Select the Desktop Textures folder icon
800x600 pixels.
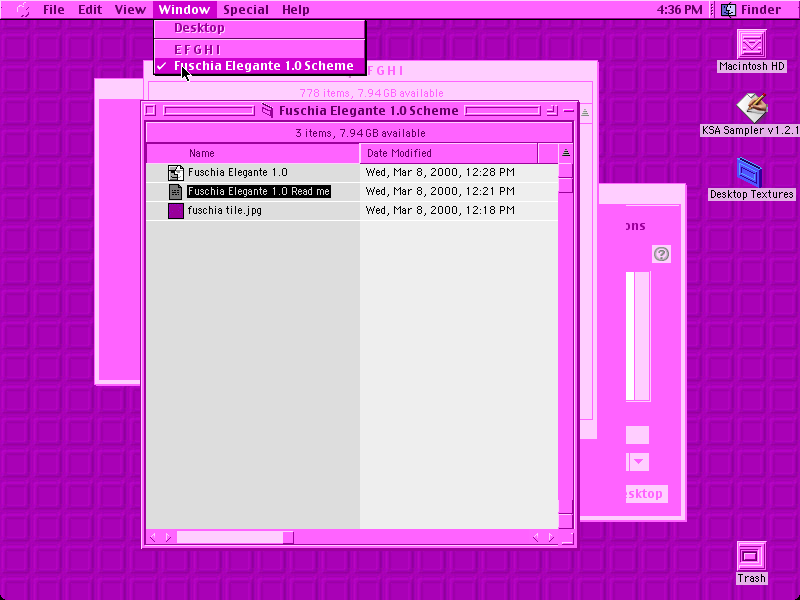point(750,172)
